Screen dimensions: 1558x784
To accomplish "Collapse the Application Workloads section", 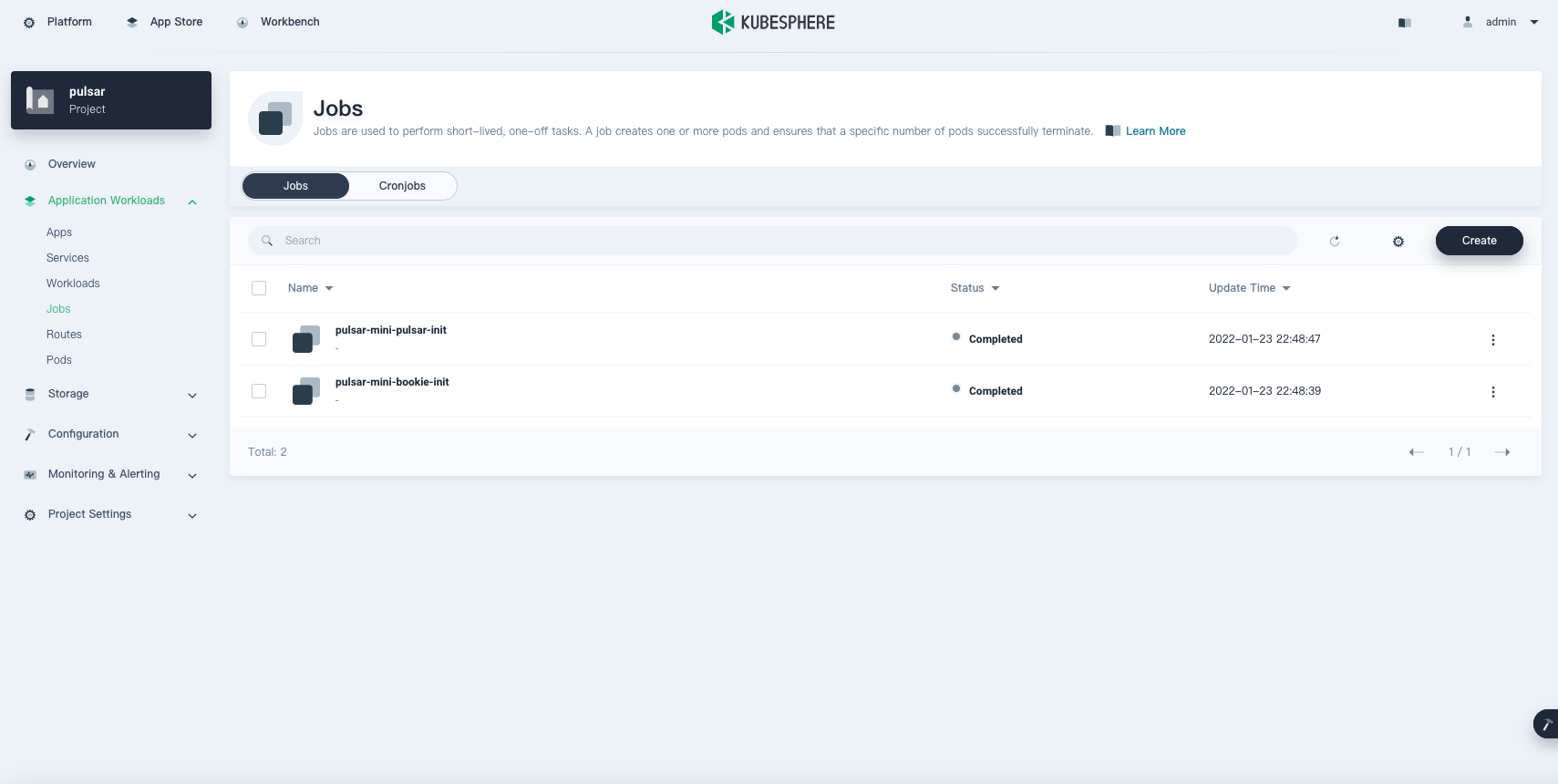I will coord(192,202).
